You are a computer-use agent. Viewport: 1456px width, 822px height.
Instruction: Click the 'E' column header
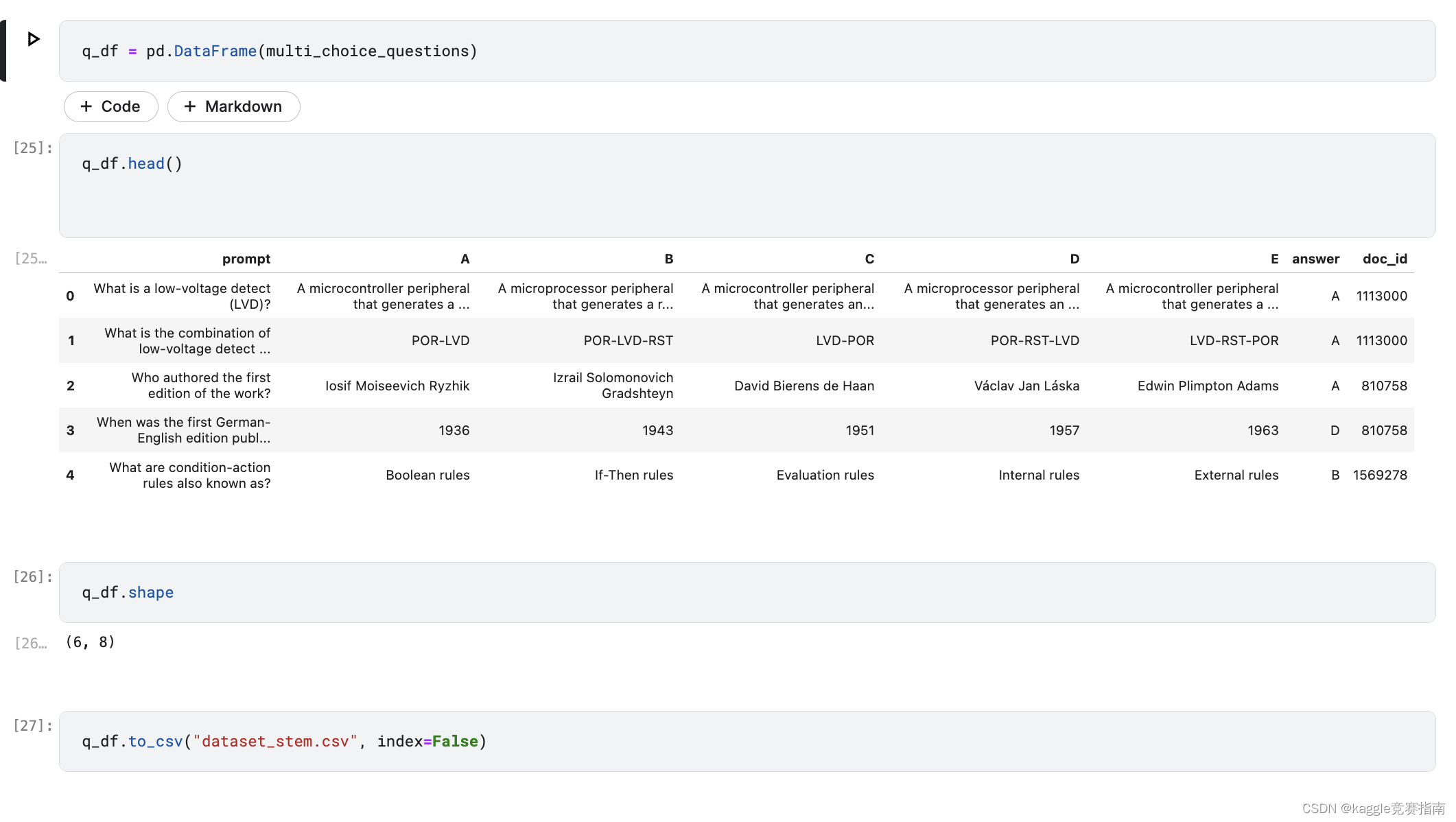(x=1274, y=259)
